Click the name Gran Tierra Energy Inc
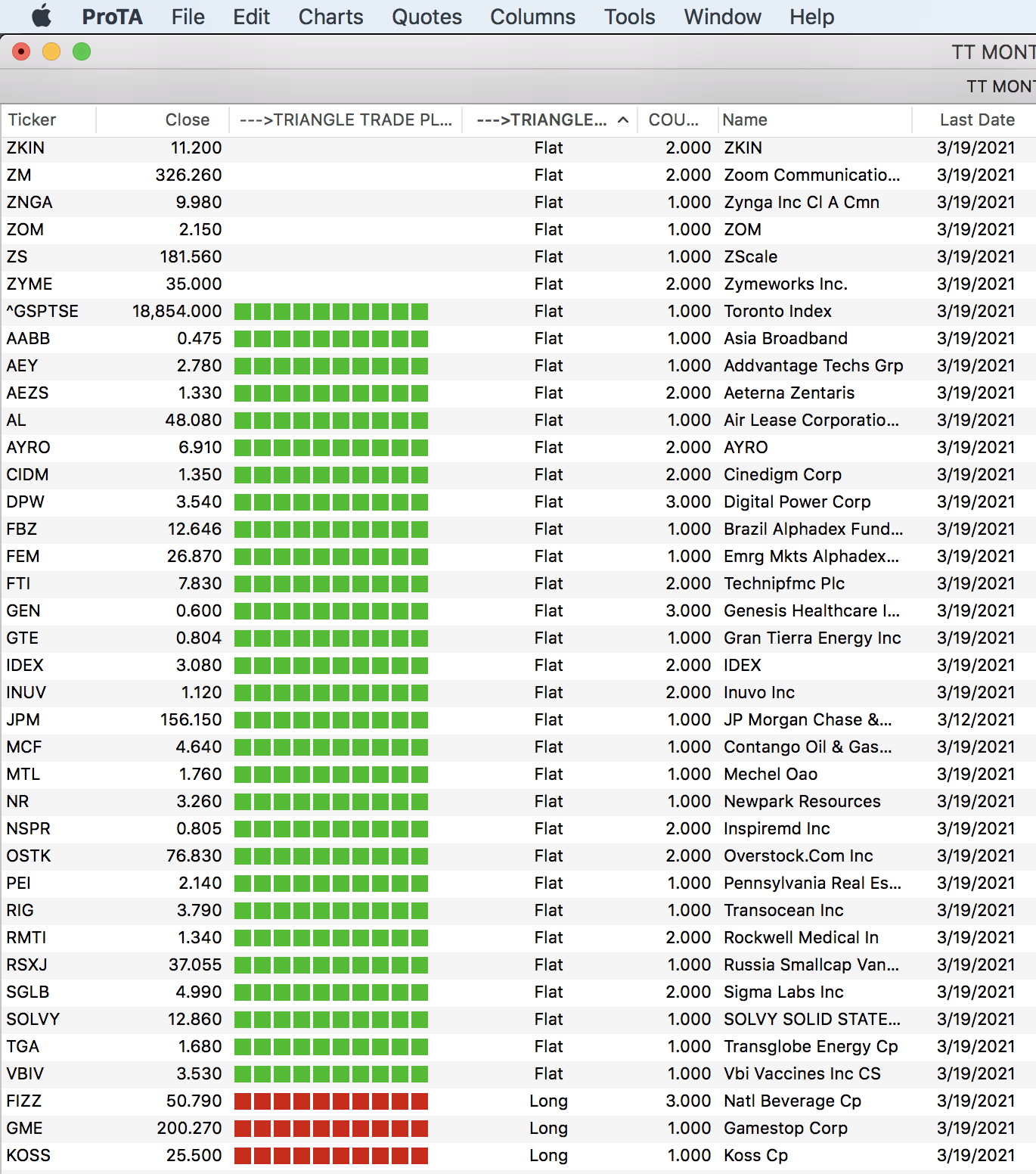 [x=812, y=638]
